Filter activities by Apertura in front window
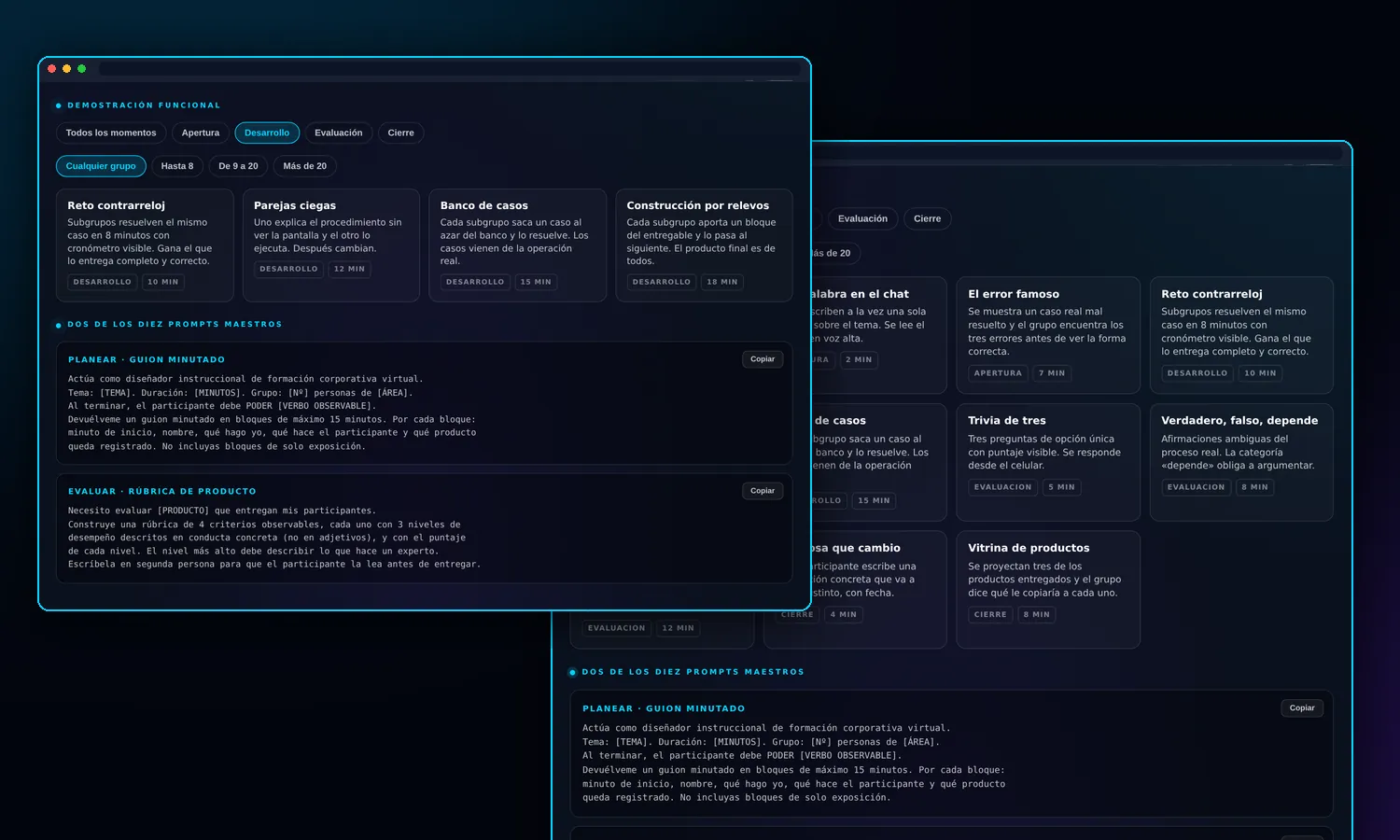Image resolution: width=1400 pixels, height=840 pixels. coord(201,133)
